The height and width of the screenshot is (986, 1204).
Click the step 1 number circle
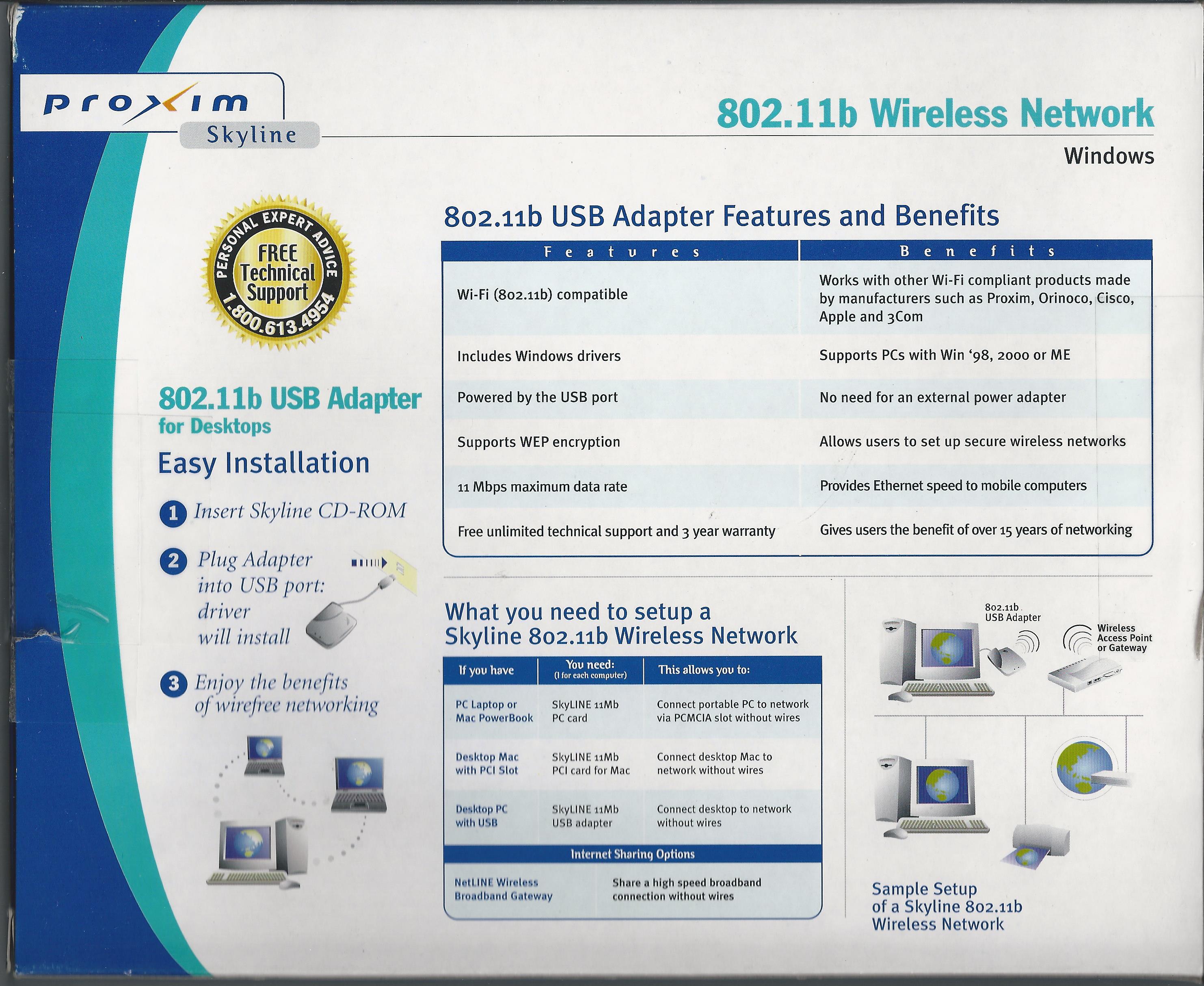[x=173, y=514]
